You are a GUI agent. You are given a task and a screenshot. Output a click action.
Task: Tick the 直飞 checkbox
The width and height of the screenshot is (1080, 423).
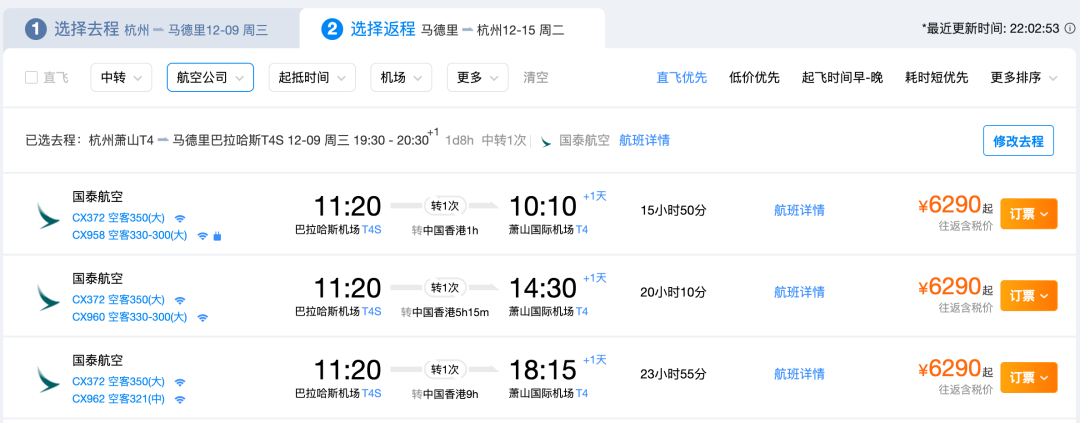tap(31, 78)
